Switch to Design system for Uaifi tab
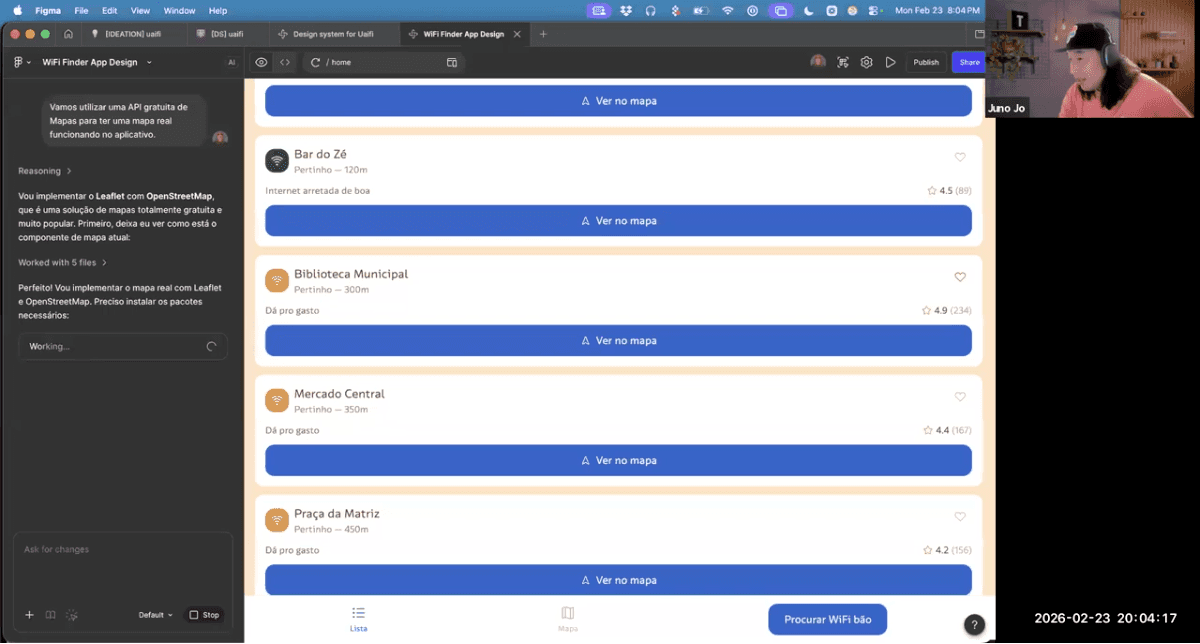1200x644 pixels. pyautogui.click(x=334, y=34)
